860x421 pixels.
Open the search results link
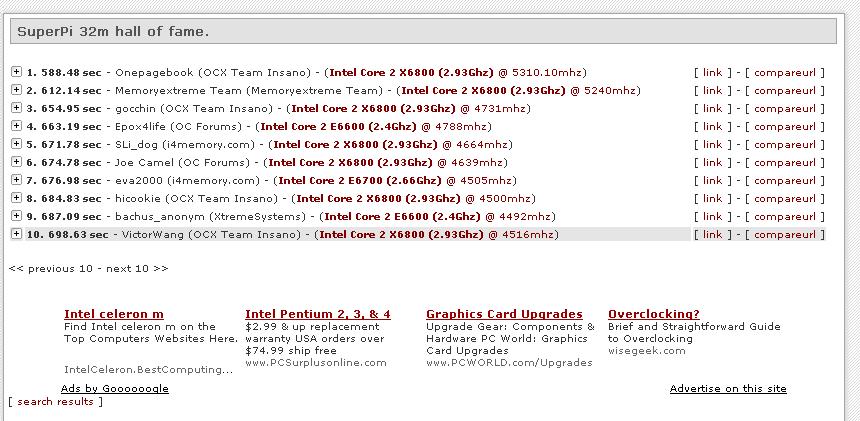click(55, 402)
